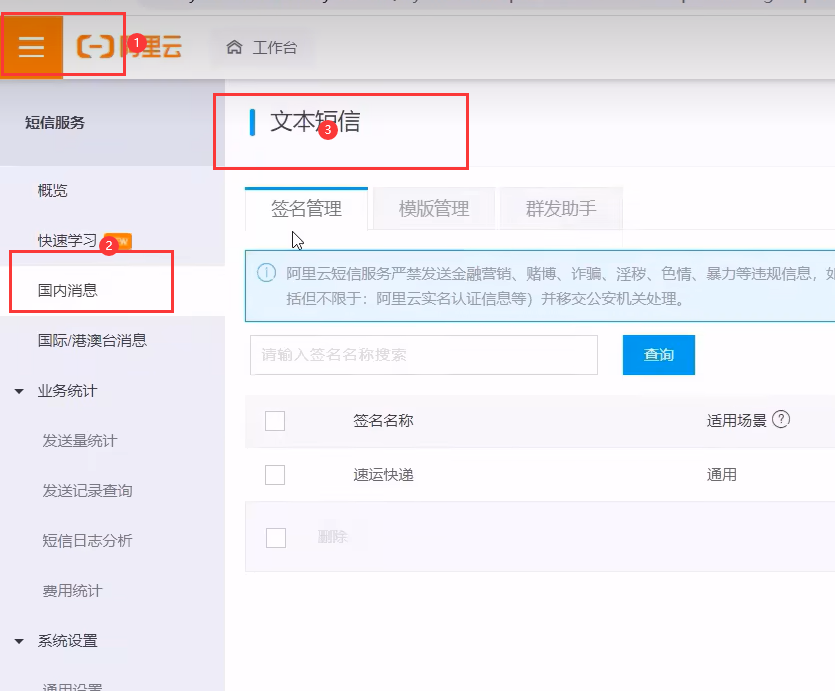Click the home icon beside 工作台
The image size is (835, 691).
click(x=234, y=47)
